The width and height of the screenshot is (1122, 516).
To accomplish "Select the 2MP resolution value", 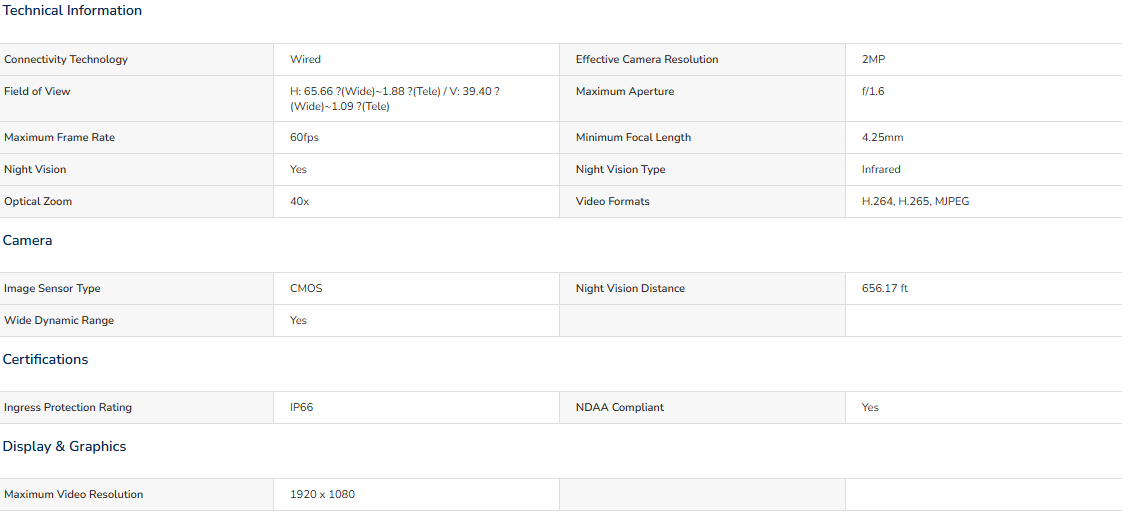I will click(x=874, y=59).
